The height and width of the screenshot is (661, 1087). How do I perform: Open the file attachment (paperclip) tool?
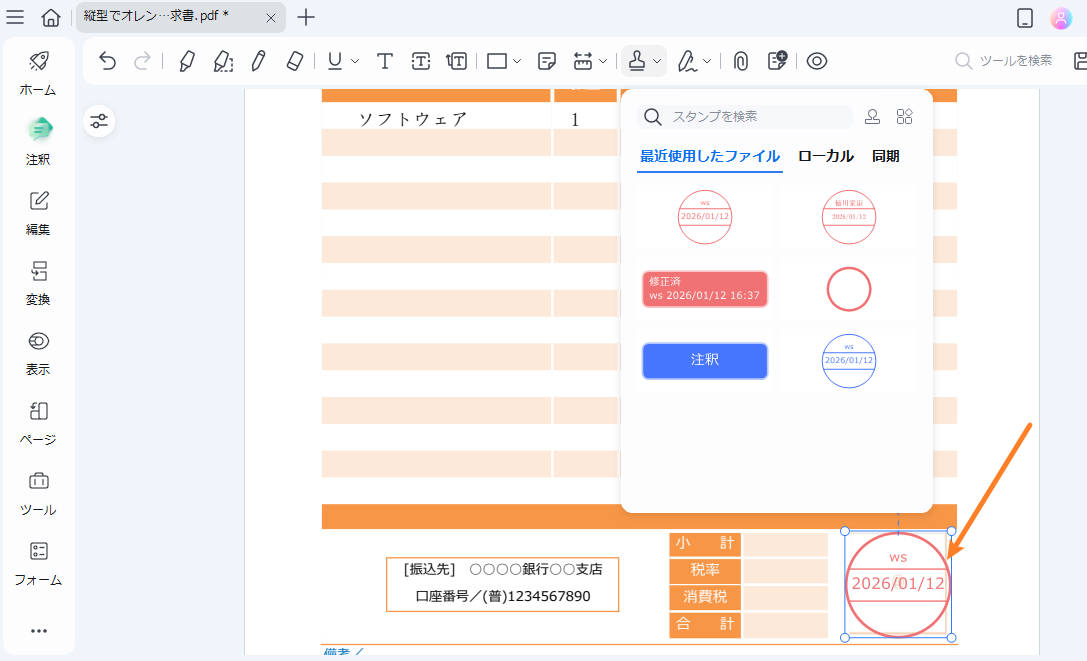pos(738,61)
